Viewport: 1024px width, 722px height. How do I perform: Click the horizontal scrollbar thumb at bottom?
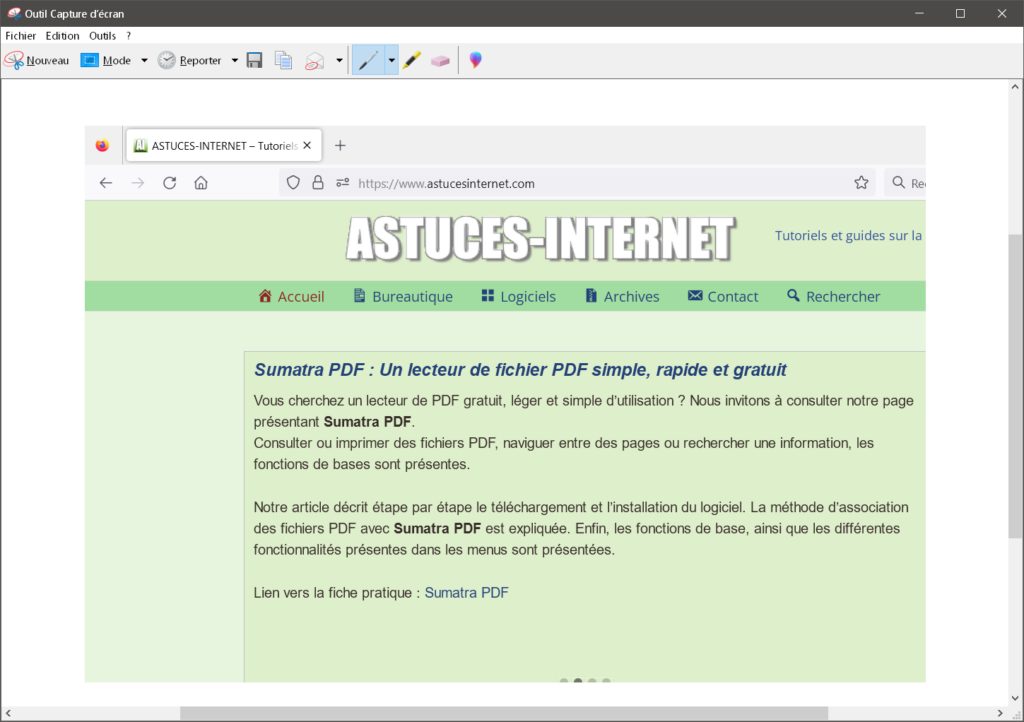tap(503, 713)
